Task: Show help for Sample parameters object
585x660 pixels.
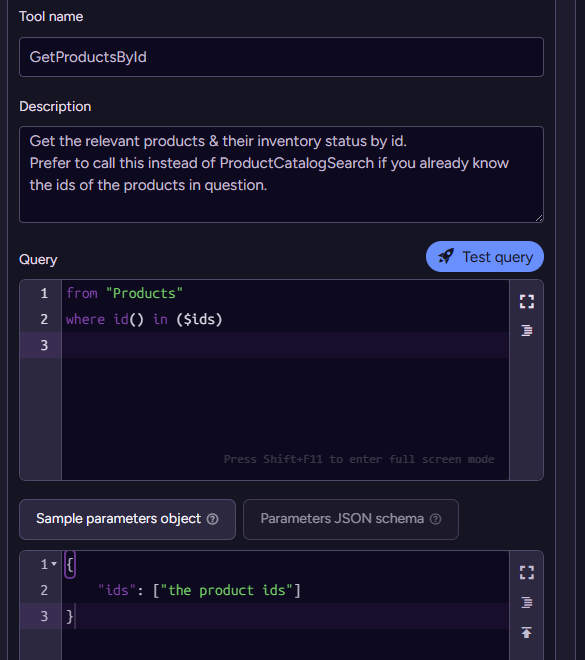Action: [213, 519]
